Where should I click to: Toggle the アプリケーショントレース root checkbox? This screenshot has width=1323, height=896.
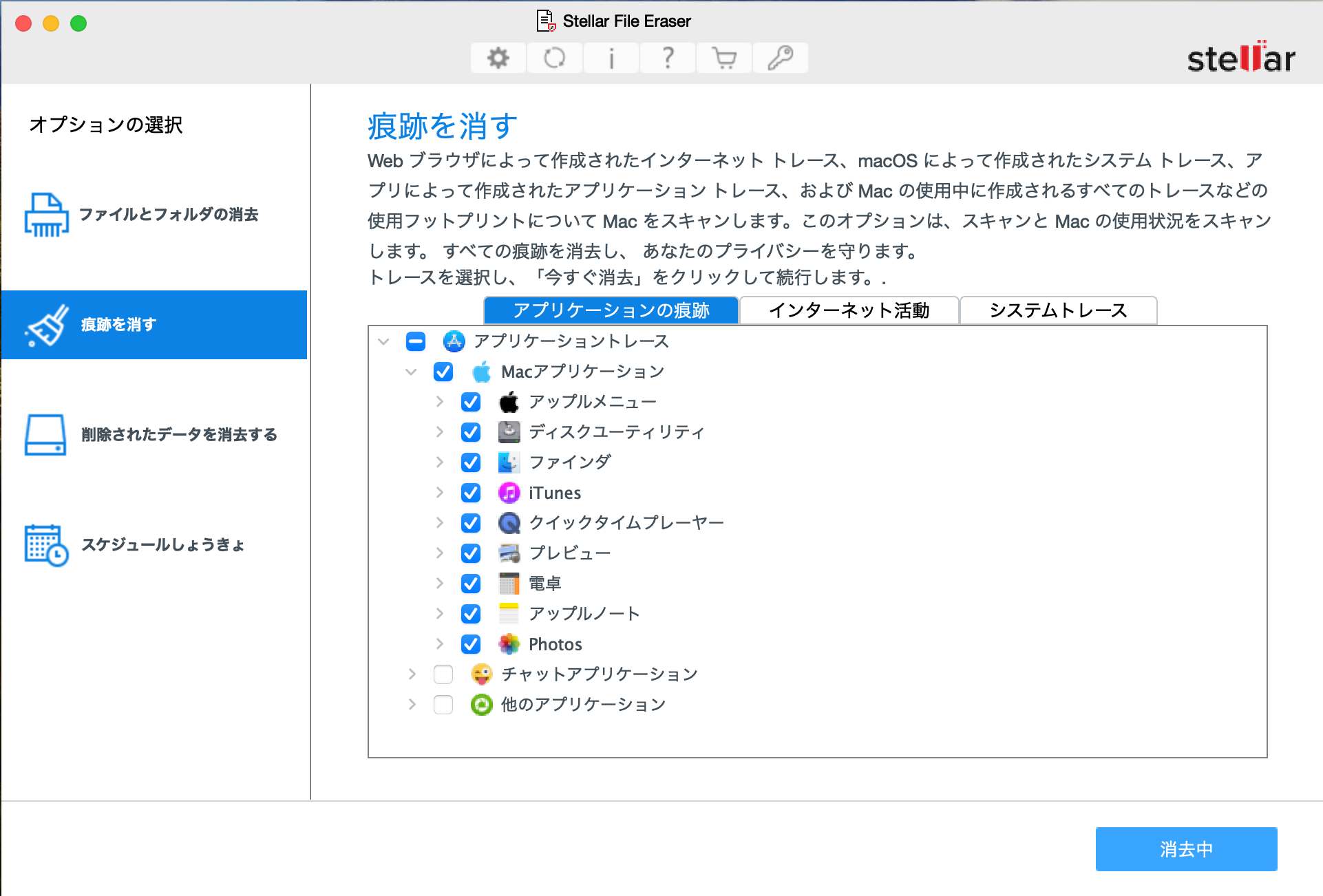[416, 341]
